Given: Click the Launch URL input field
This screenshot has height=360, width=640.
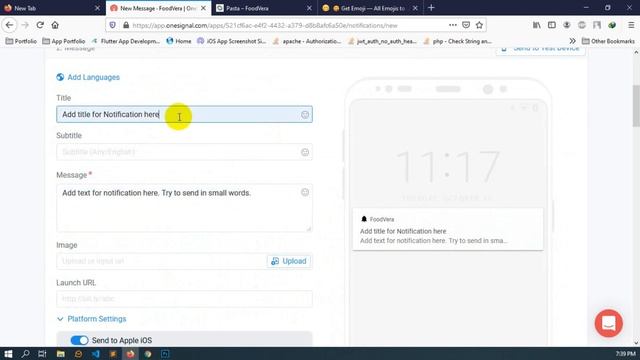Looking at the screenshot, I should [x=184, y=299].
